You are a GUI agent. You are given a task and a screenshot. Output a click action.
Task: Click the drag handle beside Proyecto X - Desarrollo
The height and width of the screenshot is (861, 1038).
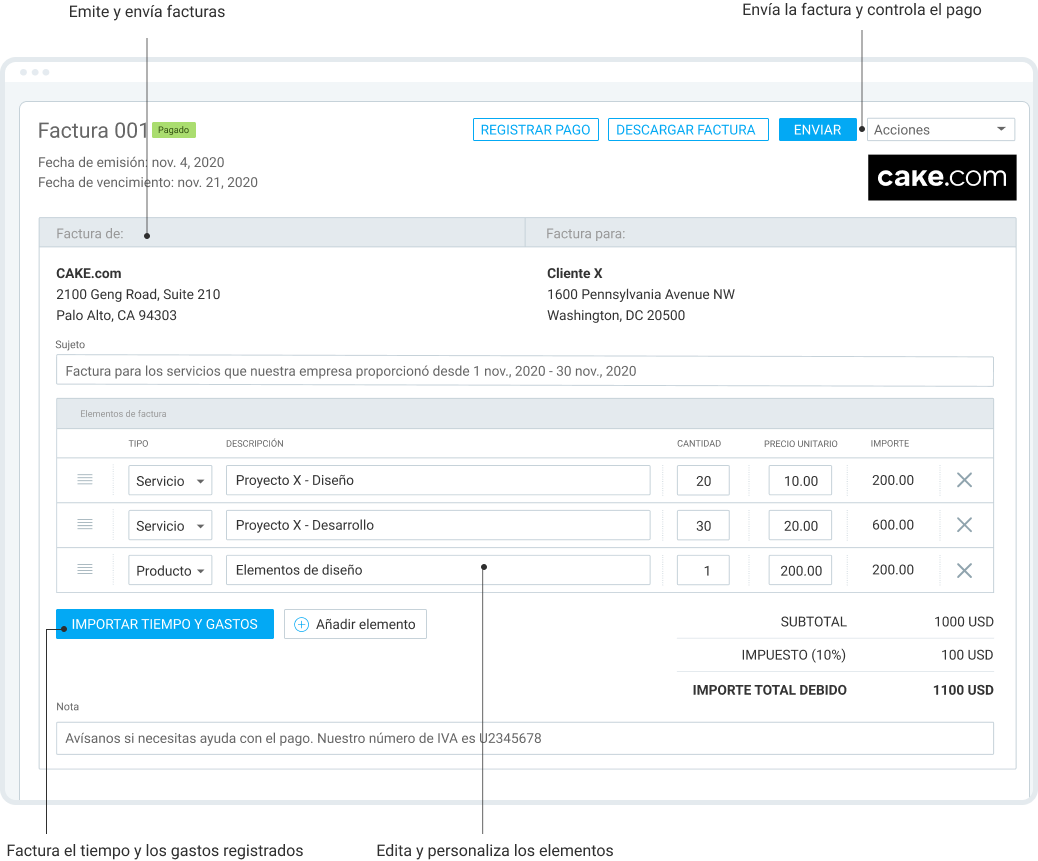pyautogui.click(x=85, y=525)
